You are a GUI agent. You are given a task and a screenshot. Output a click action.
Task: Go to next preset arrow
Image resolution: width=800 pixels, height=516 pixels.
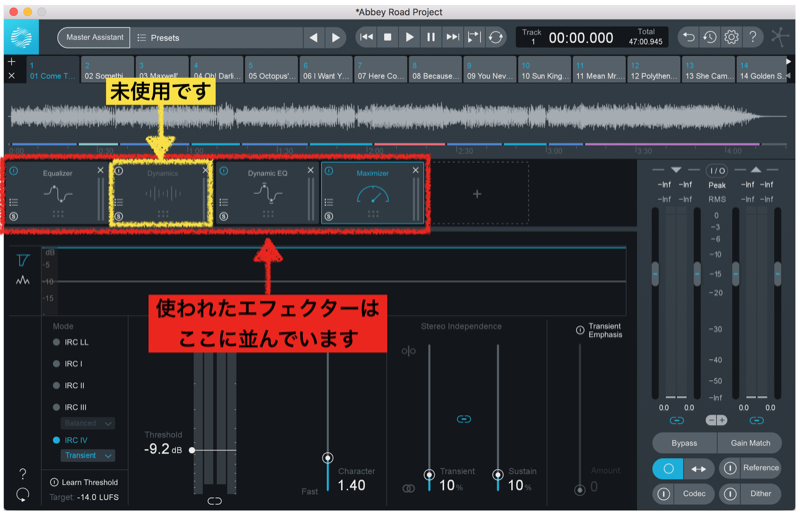tap(335, 37)
